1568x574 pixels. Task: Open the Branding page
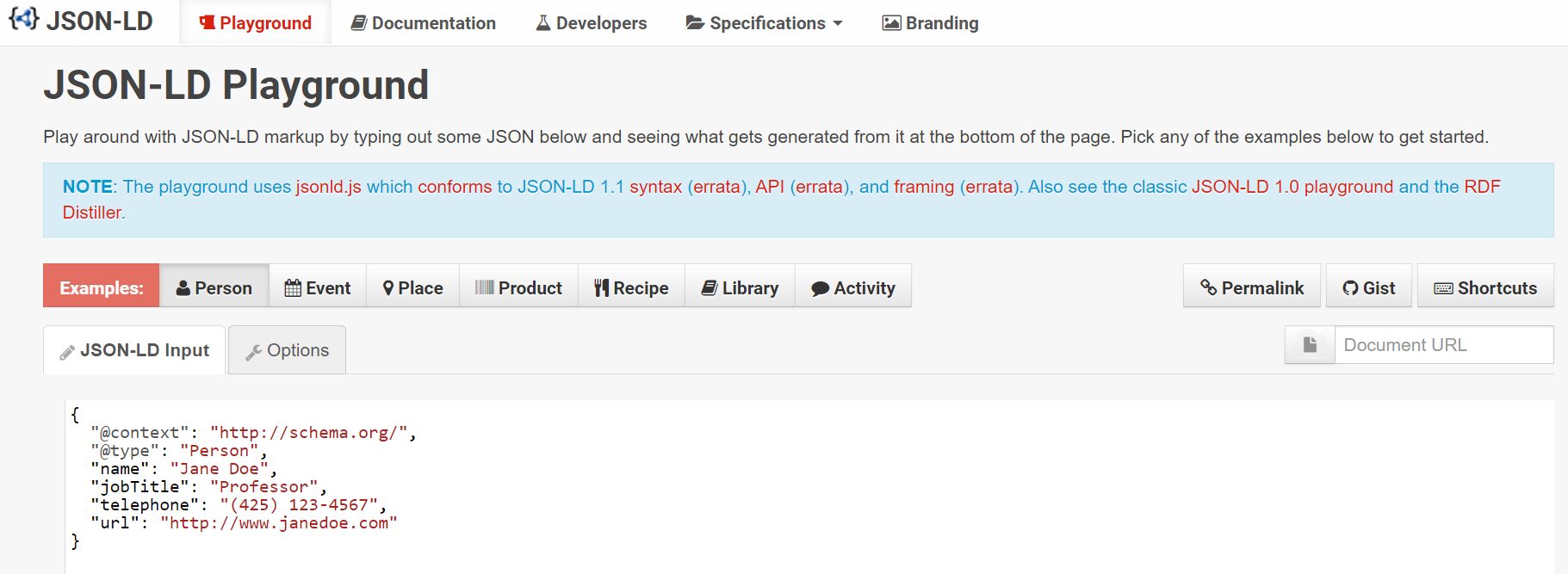tap(931, 23)
